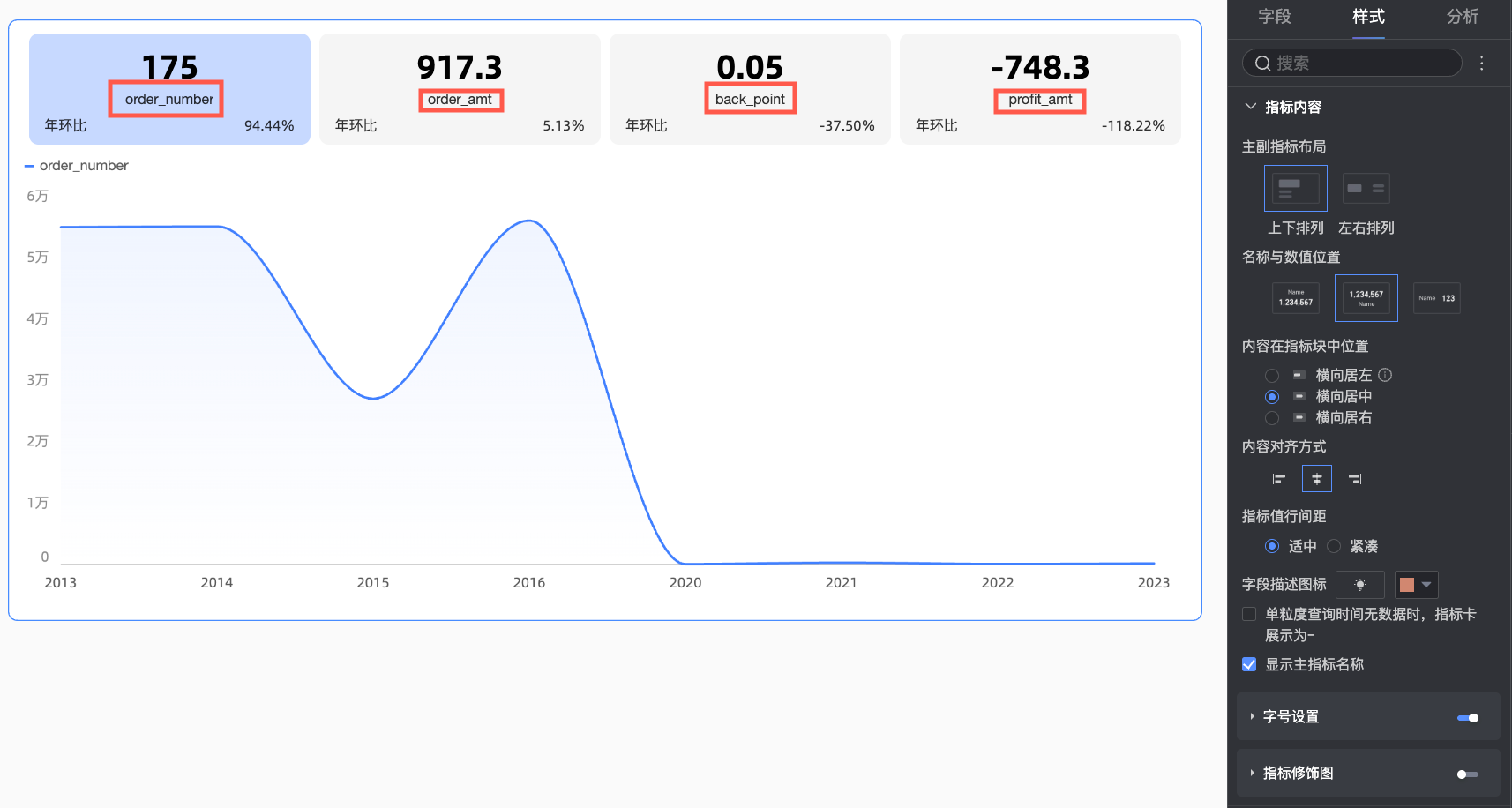Viewport: 1512px width, 808px height.
Task: Set content alignment to right
Action: point(1355,479)
